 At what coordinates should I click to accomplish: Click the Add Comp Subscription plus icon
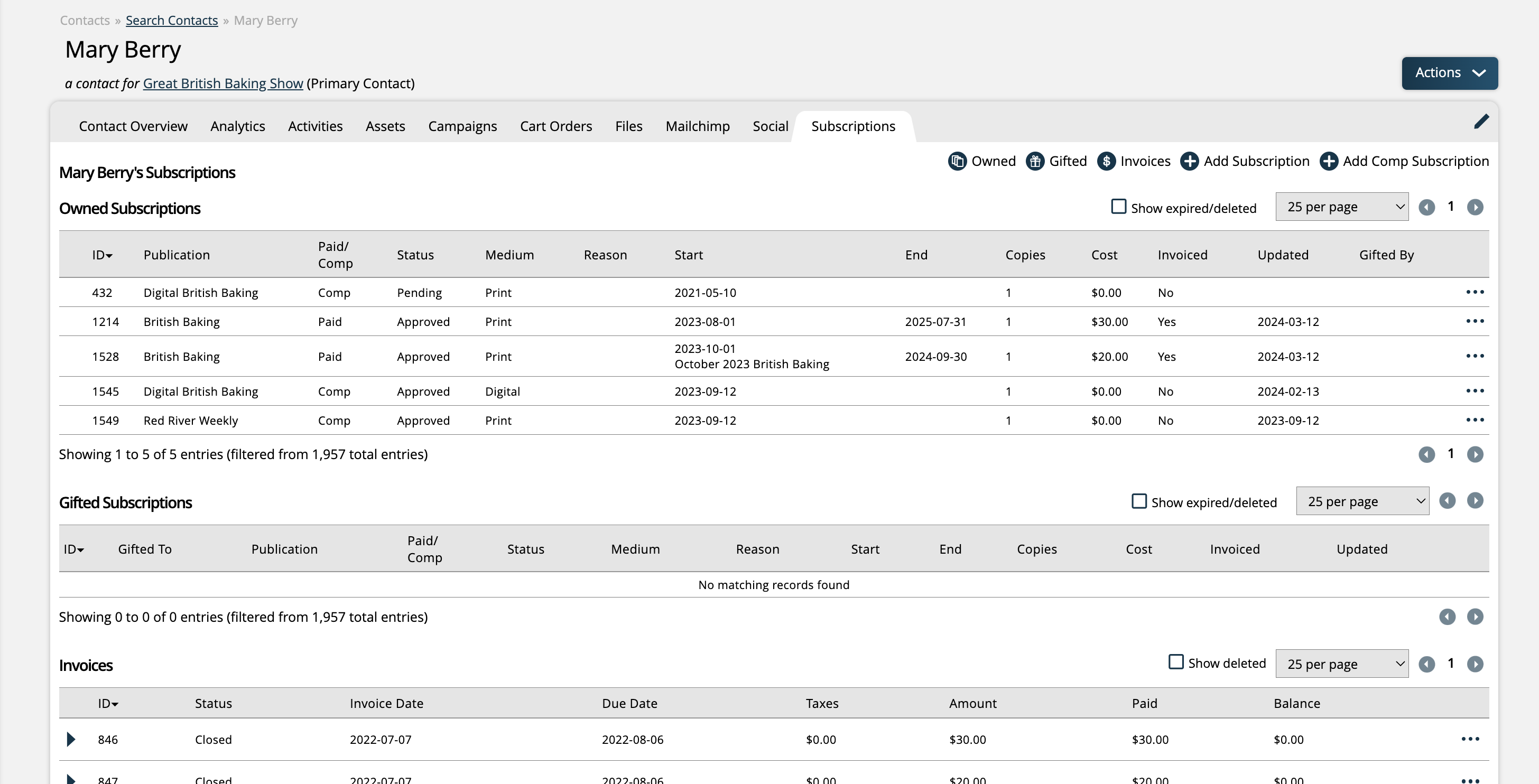click(1329, 161)
